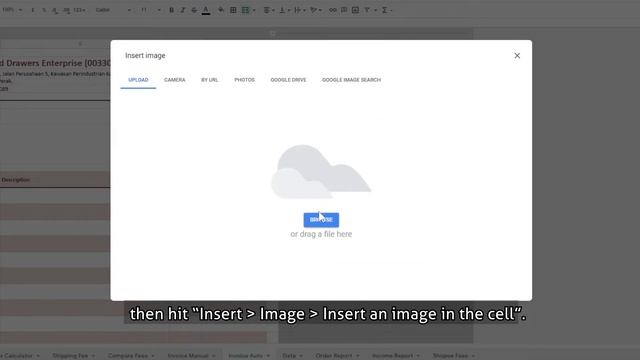Open the font size dropdown
The height and width of the screenshot is (360, 640).
[151, 10]
